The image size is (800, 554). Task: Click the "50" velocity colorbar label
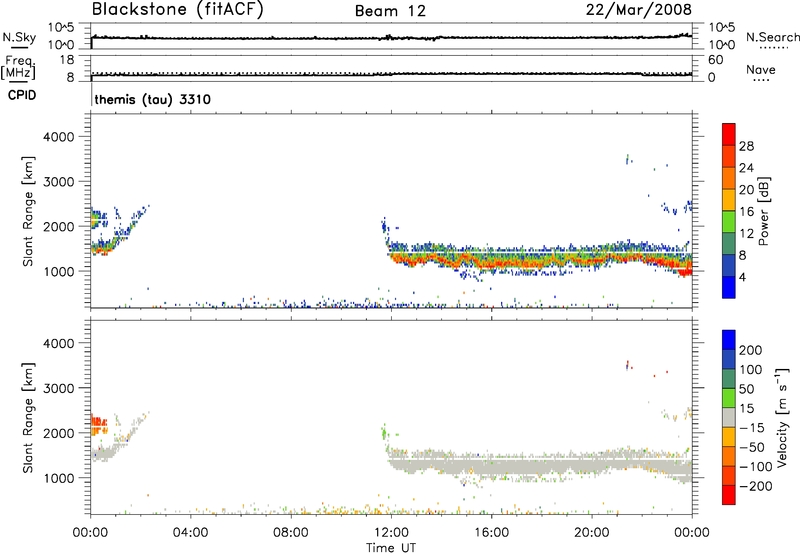(x=746, y=389)
